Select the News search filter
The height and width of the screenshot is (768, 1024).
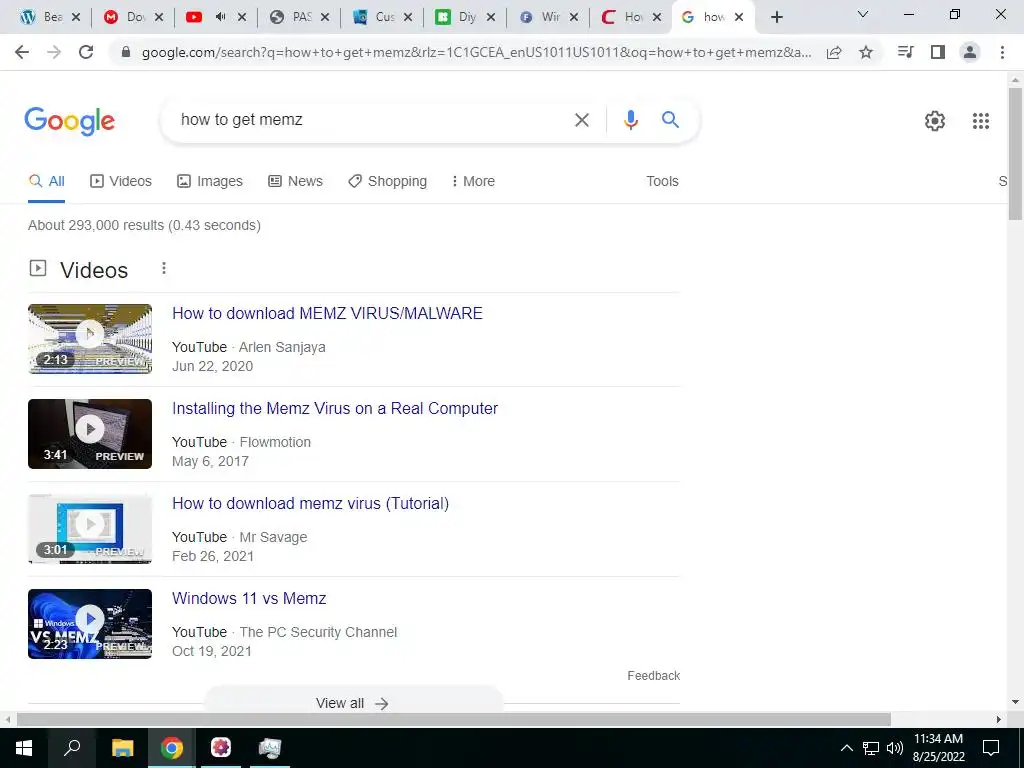[295, 182]
